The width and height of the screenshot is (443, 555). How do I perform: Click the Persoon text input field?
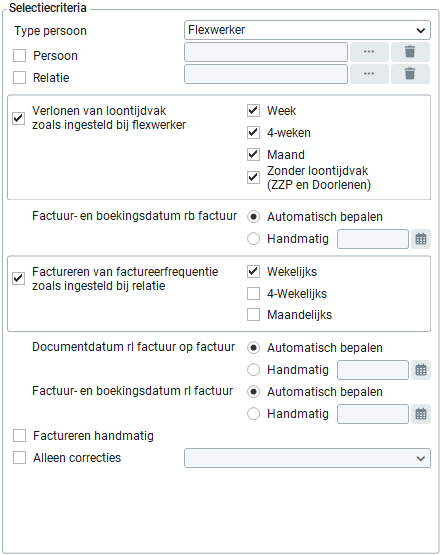[266, 52]
